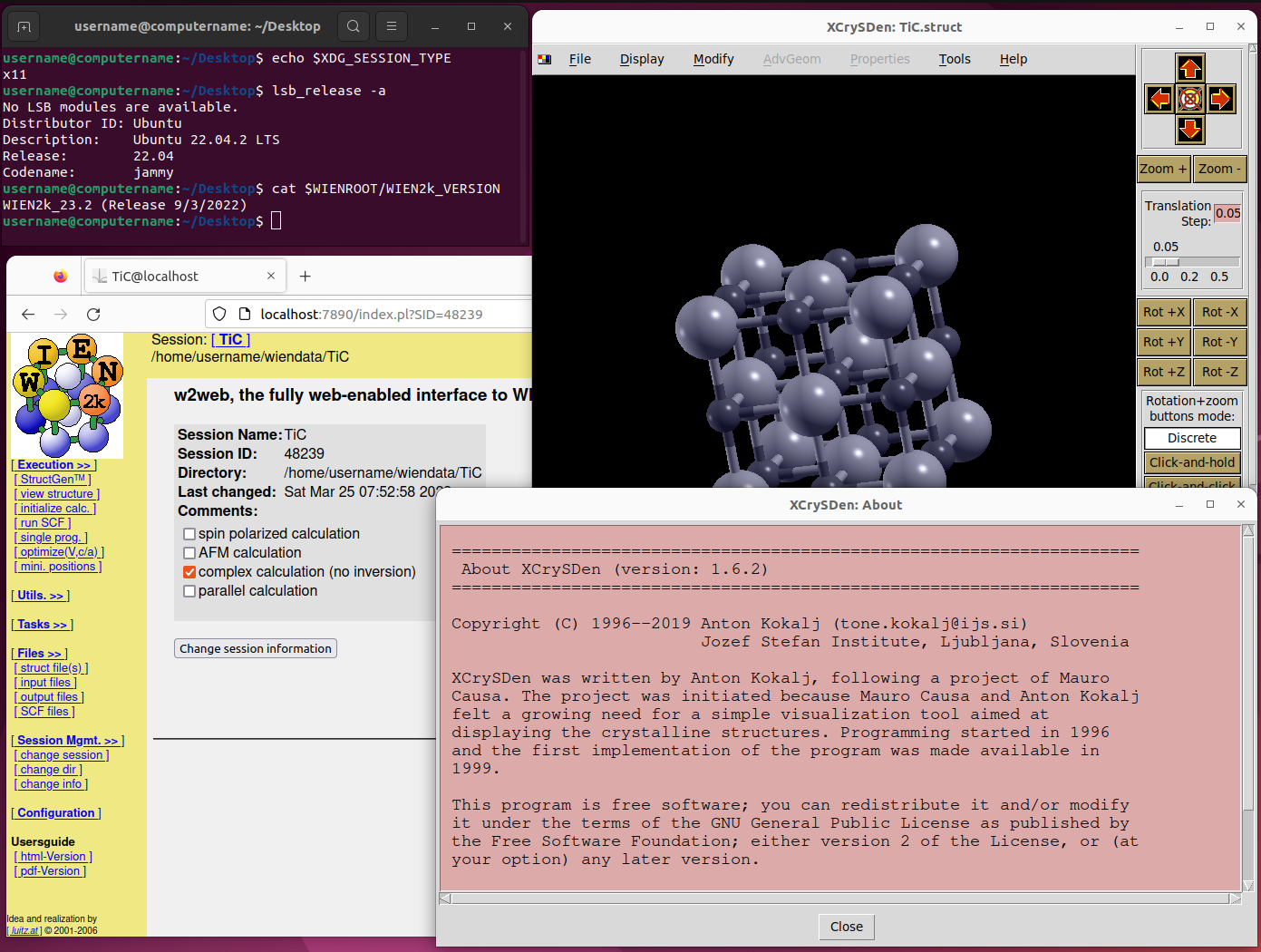Viewport: 1261px width, 952px height.
Task: Open the run SCF link
Action: pyautogui.click(x=43, y=522)
